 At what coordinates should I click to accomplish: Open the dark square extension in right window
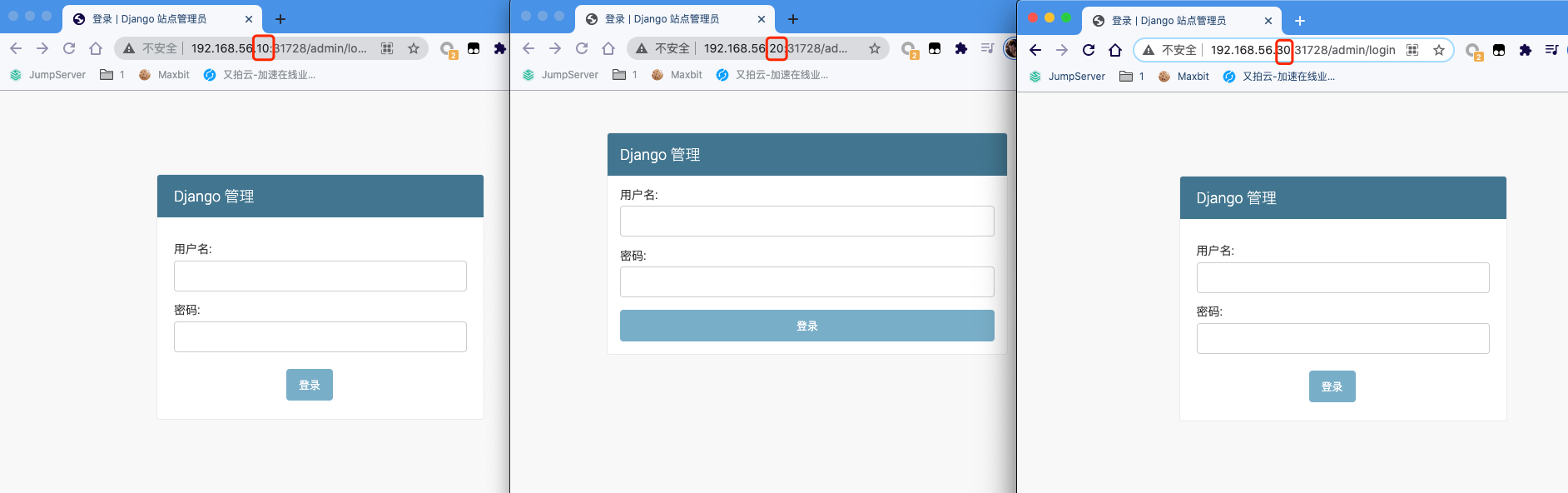click(1499, 50)
